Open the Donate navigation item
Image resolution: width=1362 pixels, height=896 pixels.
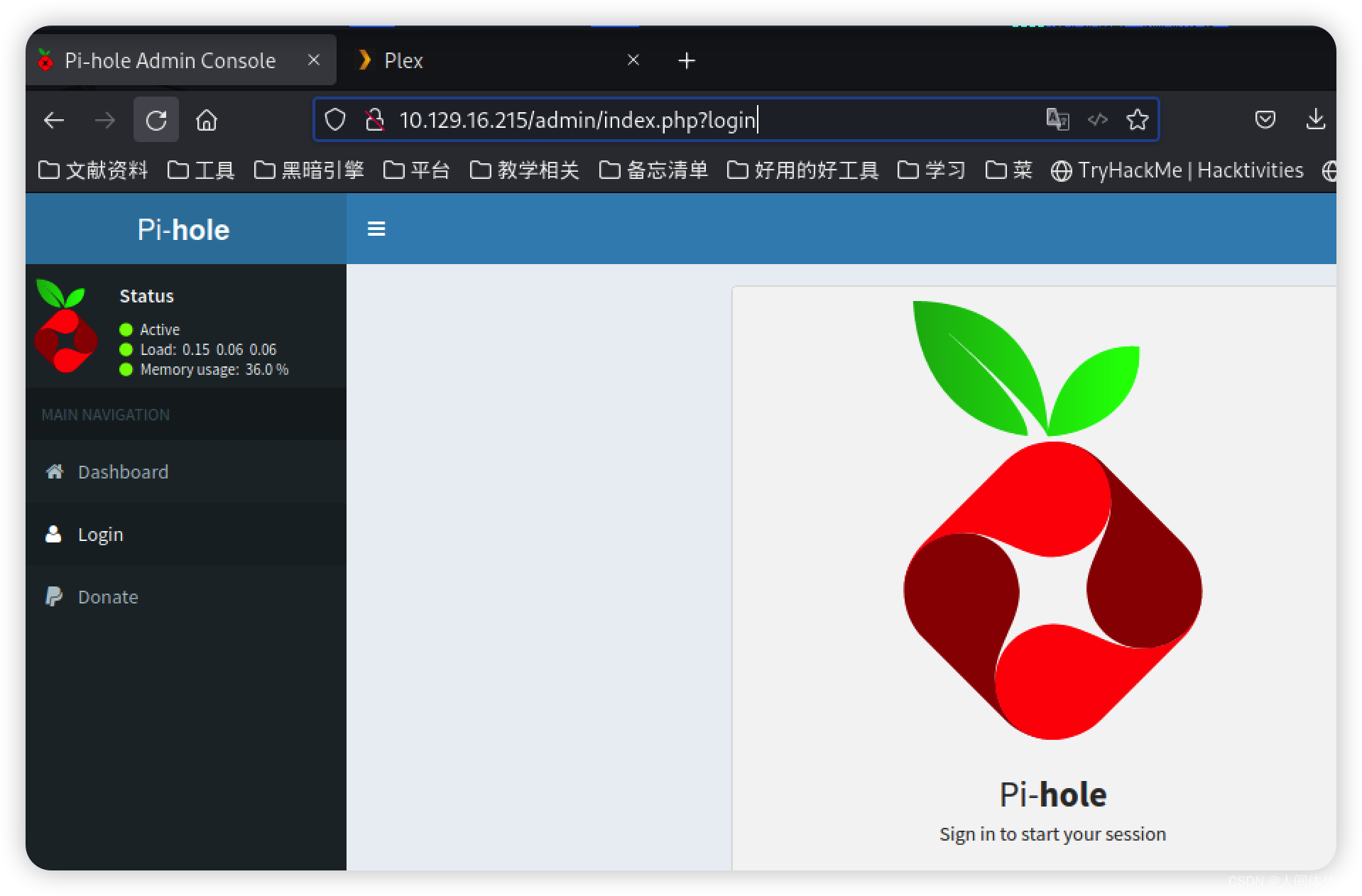[x=186, y=597]
